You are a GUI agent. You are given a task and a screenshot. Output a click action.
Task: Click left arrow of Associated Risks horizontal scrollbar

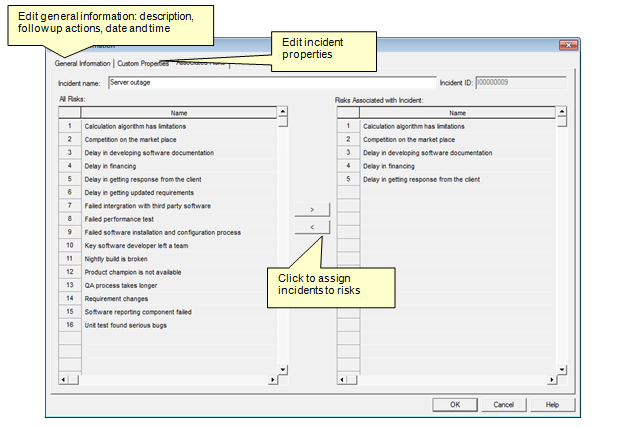342,380
